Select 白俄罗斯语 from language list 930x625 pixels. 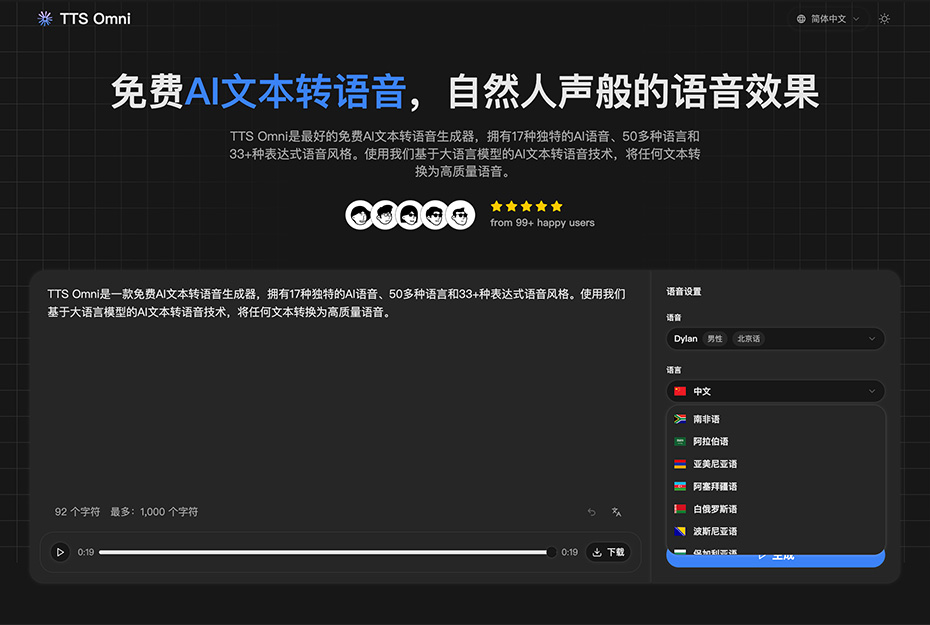(x=775, y=509)
